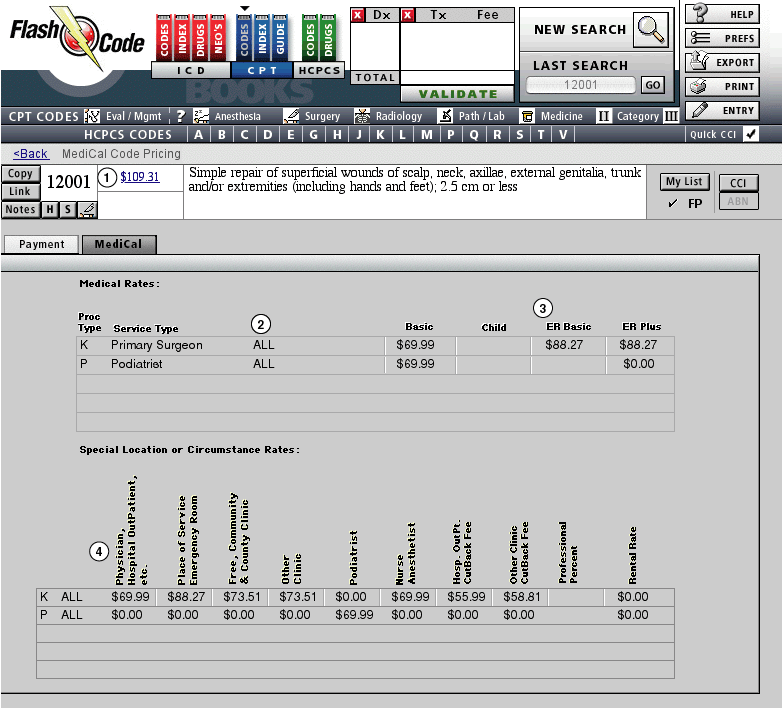The width and height of the screenshot is (782, 708).
Task: Click the Export button
Action: pyautogui.click(x=722, y=62)
